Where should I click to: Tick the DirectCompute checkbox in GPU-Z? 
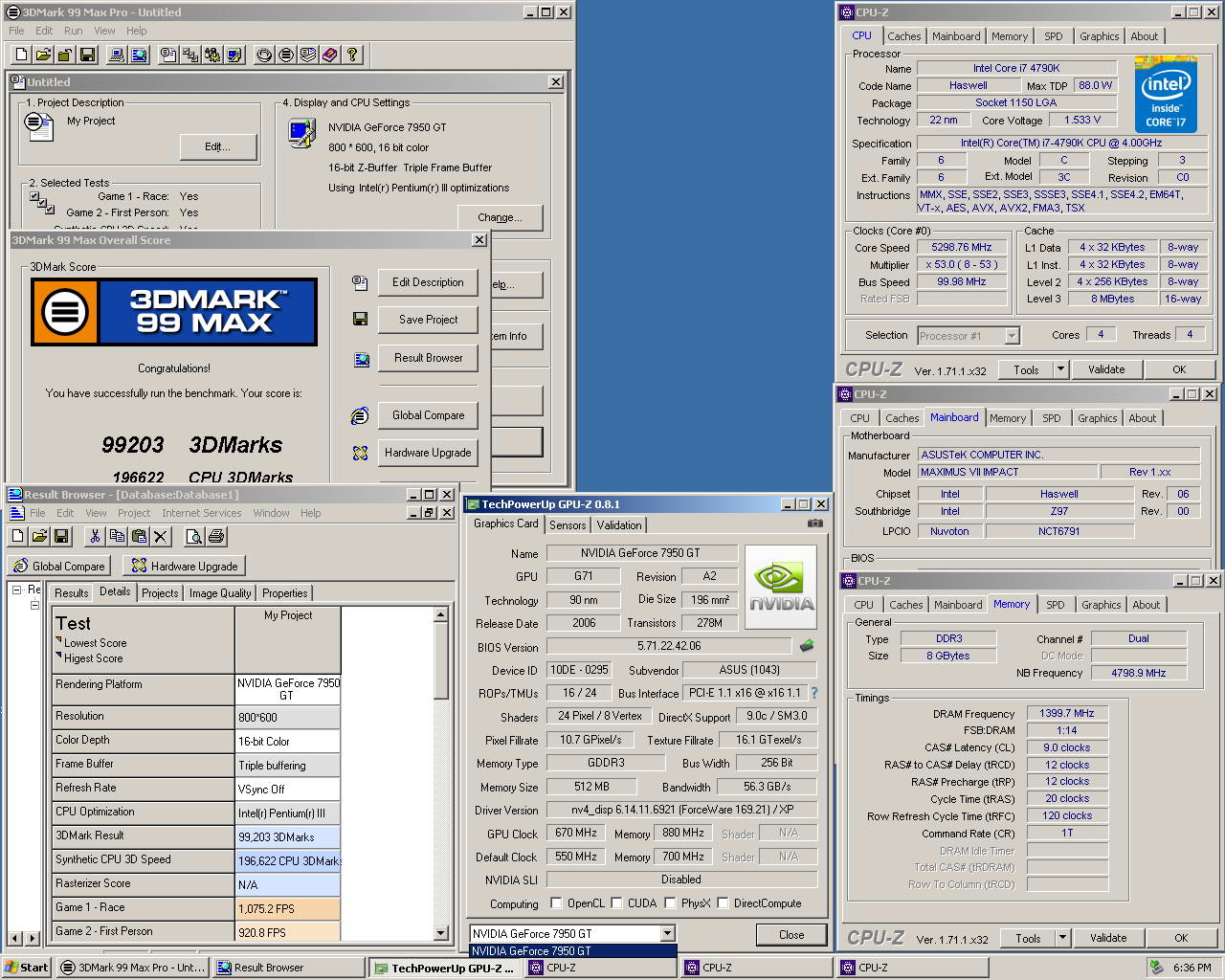coord(723,902)
